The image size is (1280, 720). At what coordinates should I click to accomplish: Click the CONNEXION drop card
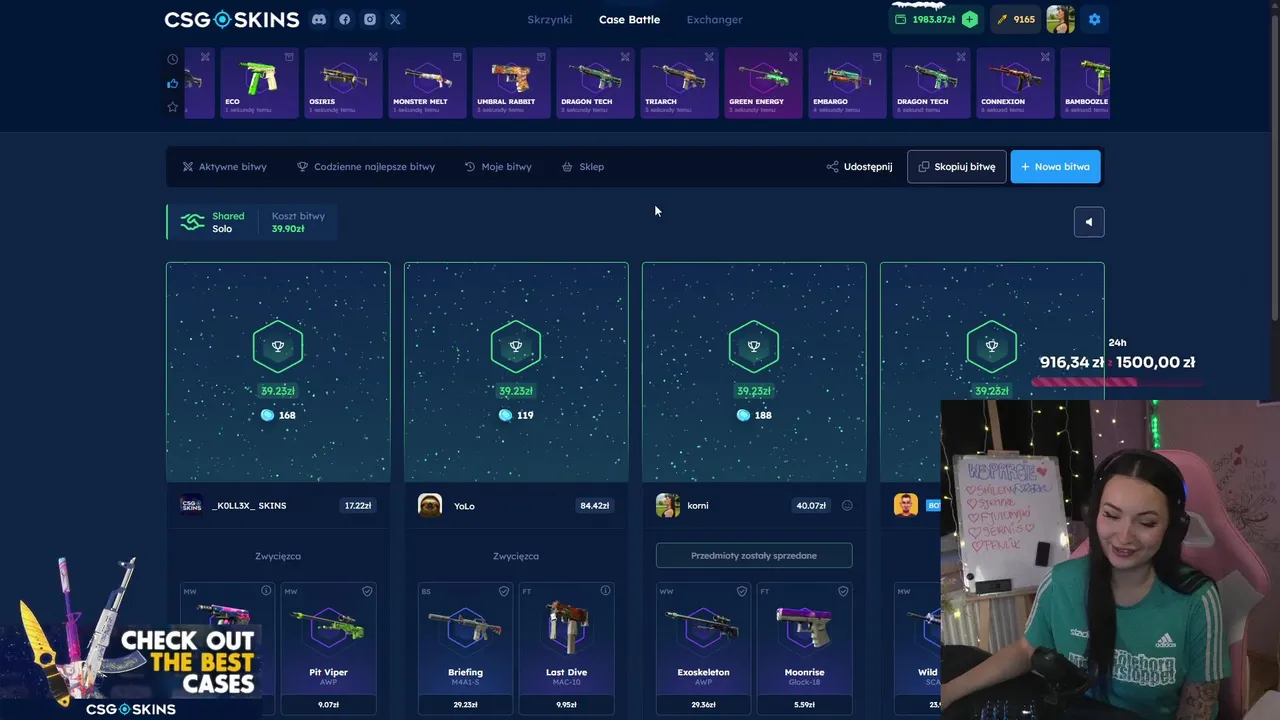tap(1015, 83)
